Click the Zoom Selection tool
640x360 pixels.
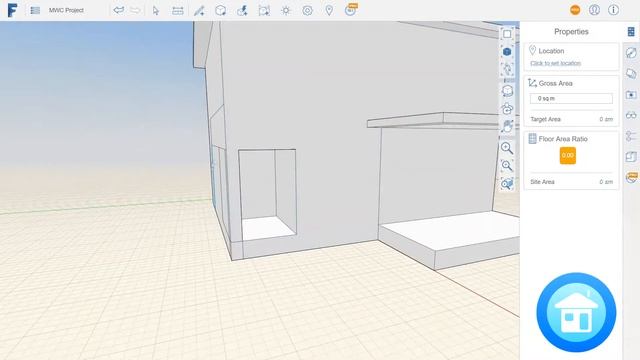pos(507,184)
